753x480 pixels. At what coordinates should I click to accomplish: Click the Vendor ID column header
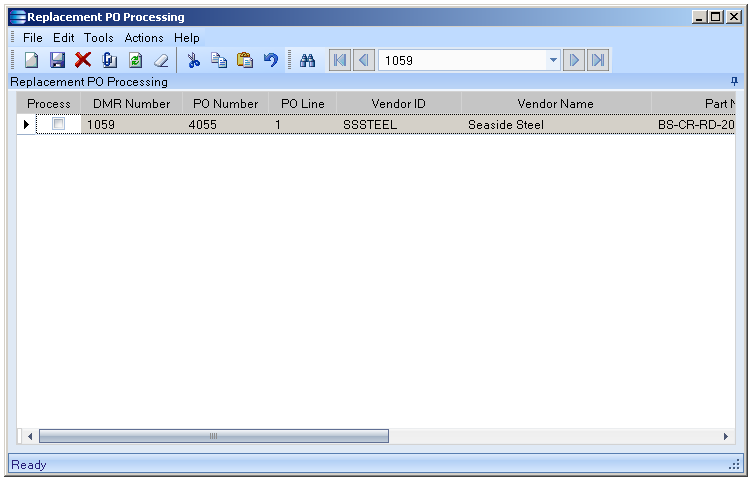coord(399,104)
